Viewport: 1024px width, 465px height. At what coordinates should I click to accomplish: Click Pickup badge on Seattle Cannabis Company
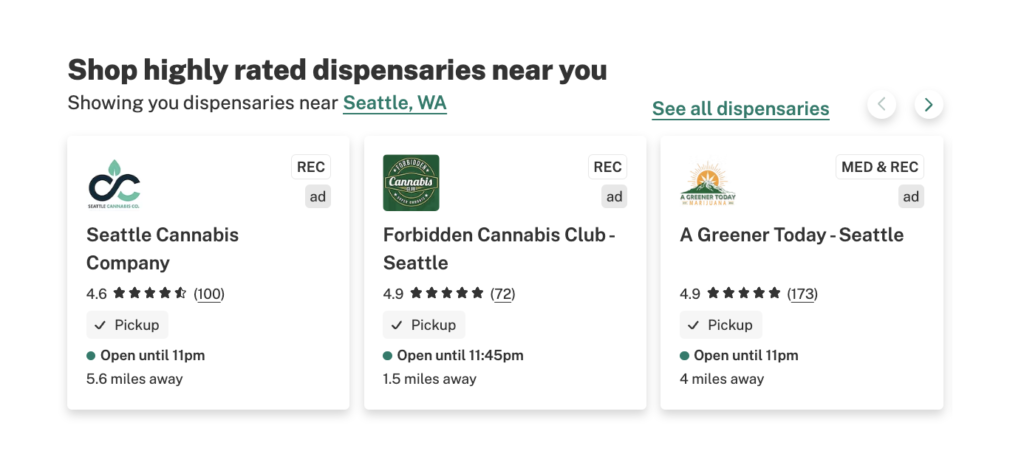click(x=127, y=325)
